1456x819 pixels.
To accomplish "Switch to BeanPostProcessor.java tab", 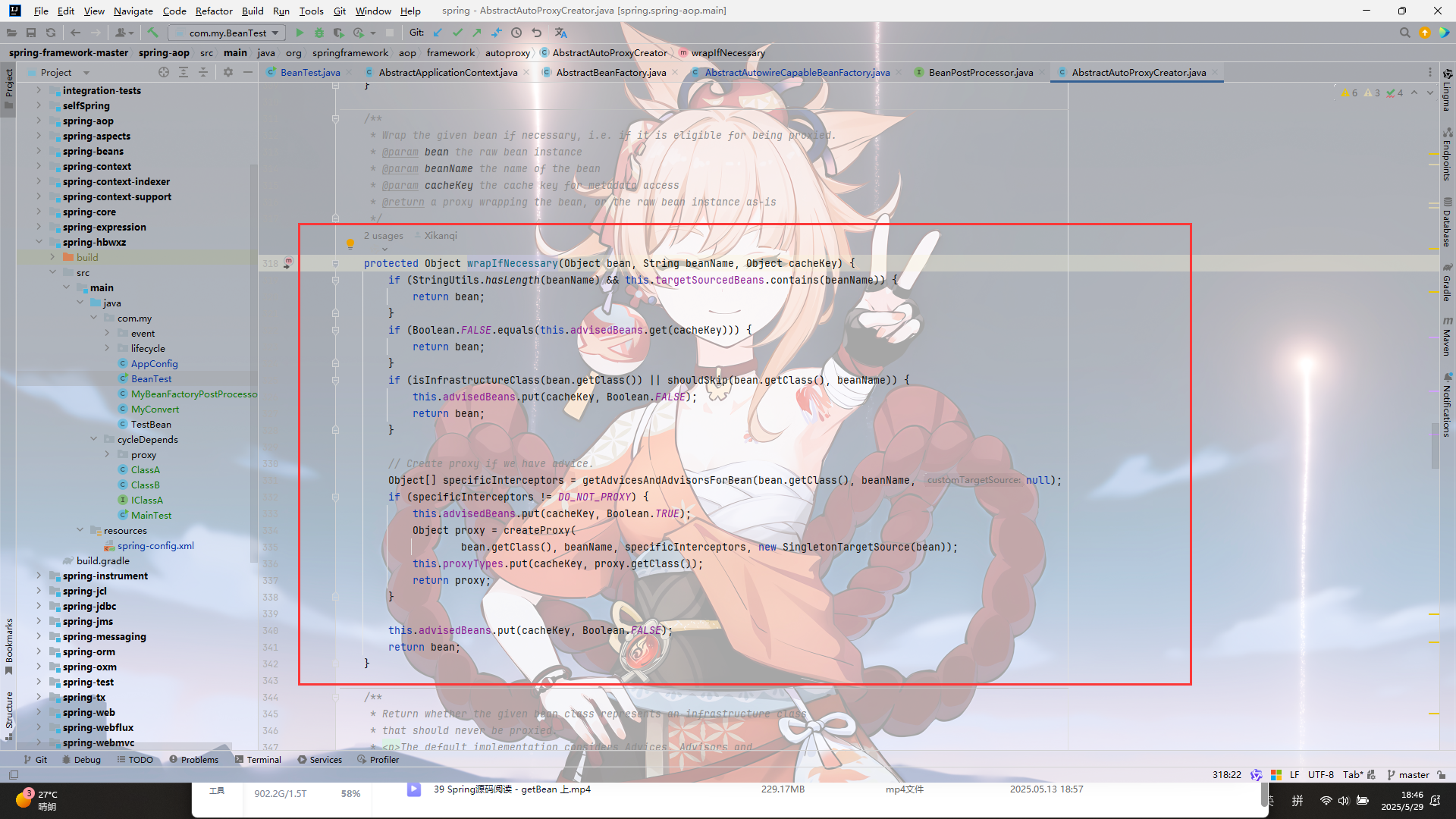I will (x=981, y=72).
